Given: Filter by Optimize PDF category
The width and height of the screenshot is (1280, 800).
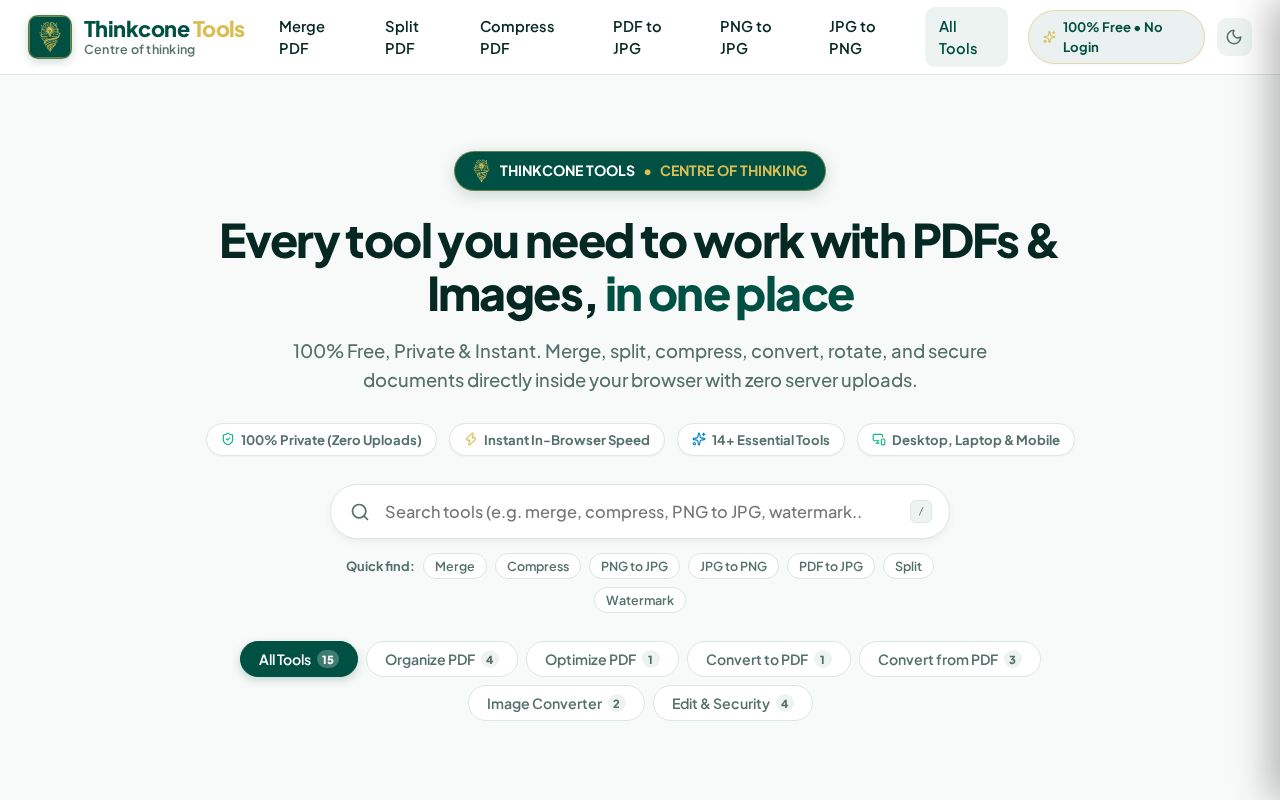Looking at the screenshot, I should point(602,659).
